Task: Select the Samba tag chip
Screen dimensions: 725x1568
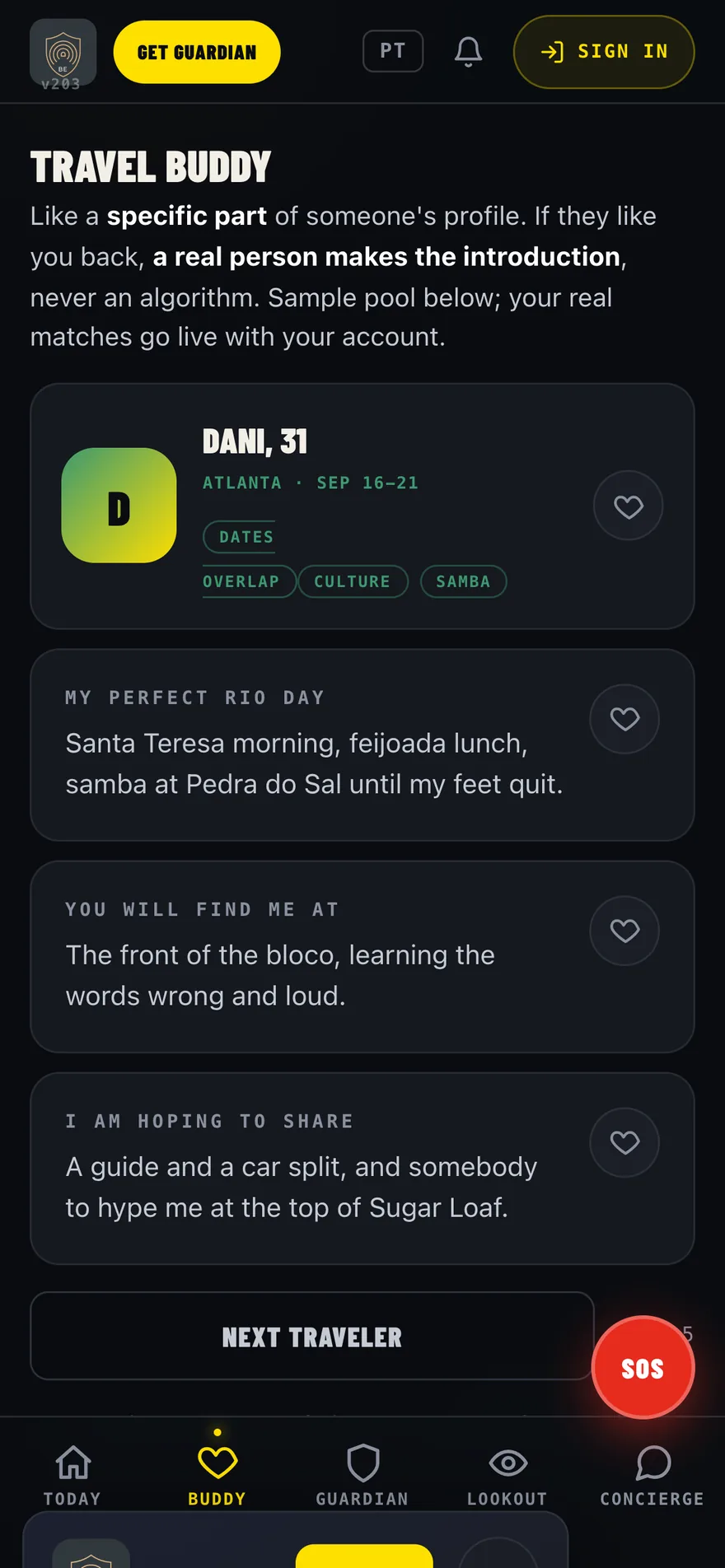Action: point(463,581)
